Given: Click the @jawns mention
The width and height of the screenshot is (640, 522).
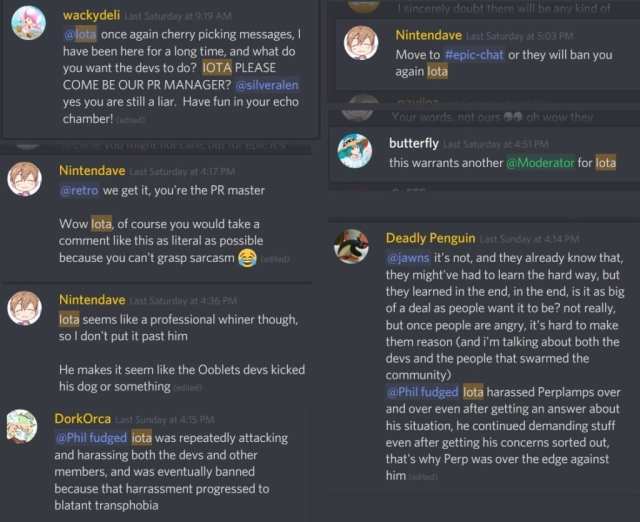Looking at the screenshot, I should click(408, 258).
